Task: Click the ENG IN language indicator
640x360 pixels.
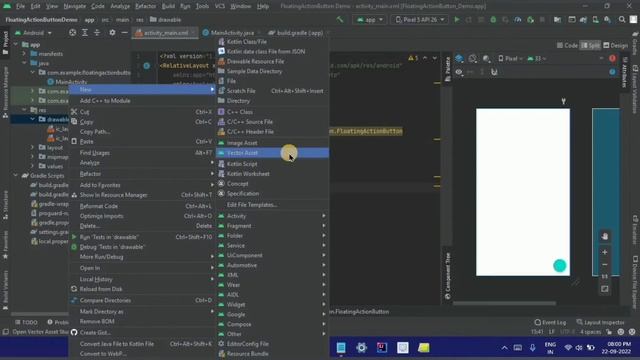Action: point(550,348)
